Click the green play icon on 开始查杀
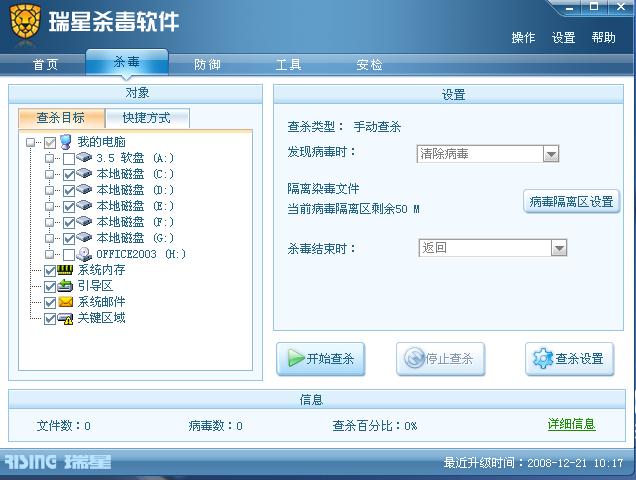 coord(296,358)
